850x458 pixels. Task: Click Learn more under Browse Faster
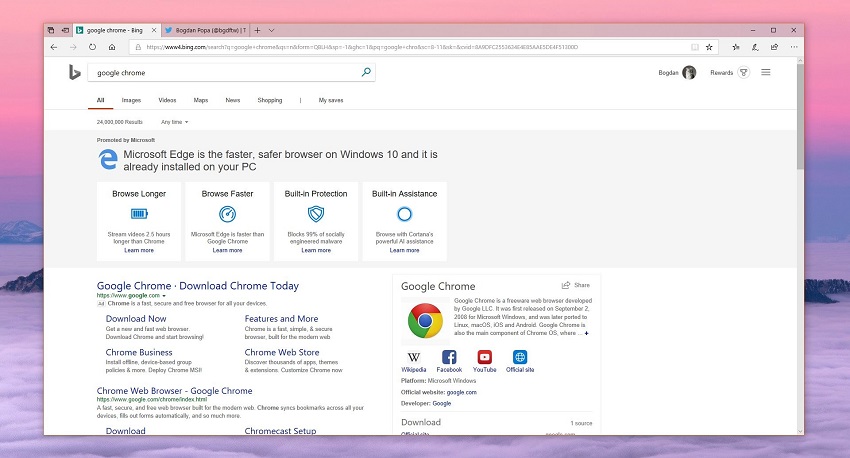click(227, 250)
